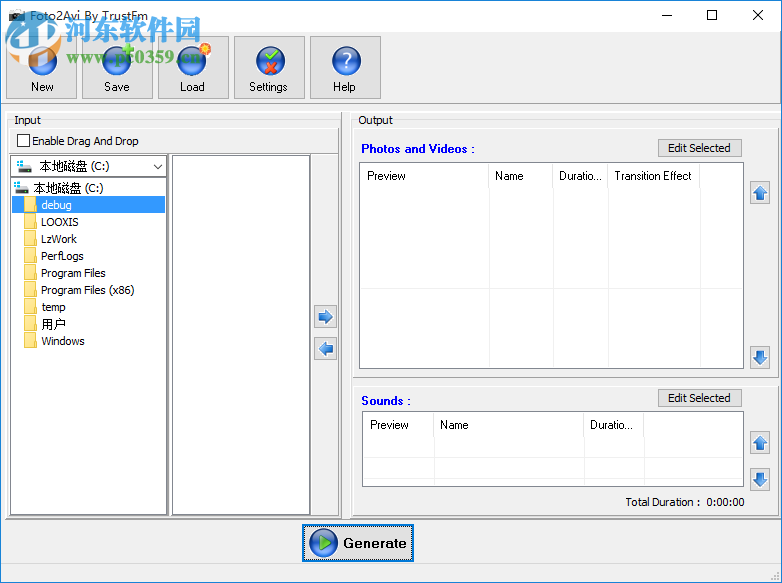Click Name column header in Sounds list

pos(509,425)
